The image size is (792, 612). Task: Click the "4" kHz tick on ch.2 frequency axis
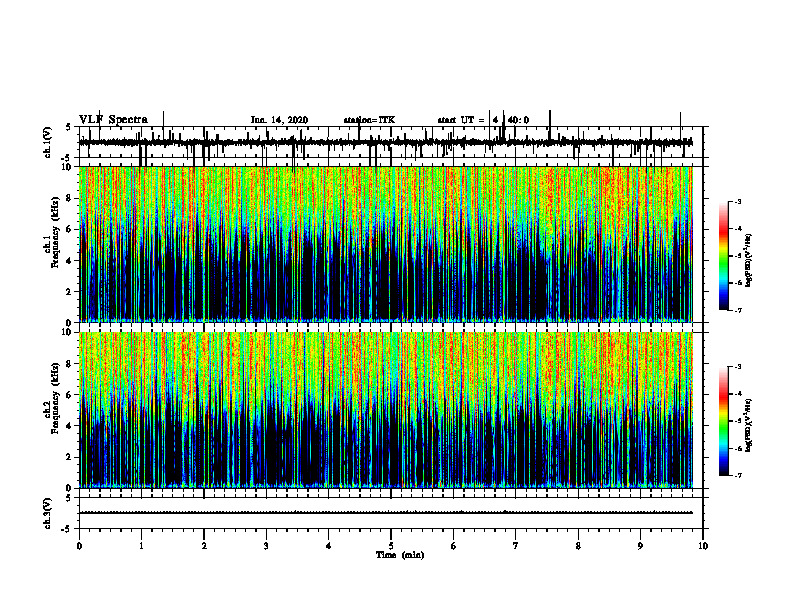point(70,426)
